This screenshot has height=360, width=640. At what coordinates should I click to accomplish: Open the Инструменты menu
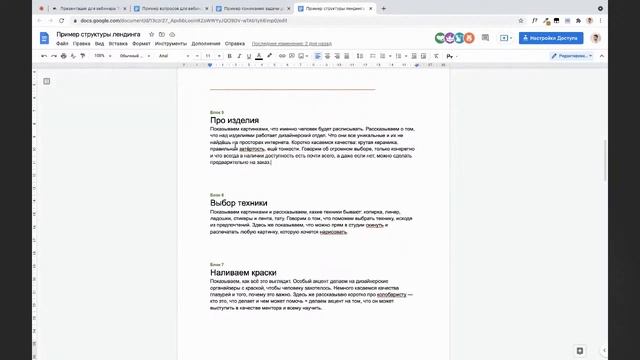click(171, 44)
